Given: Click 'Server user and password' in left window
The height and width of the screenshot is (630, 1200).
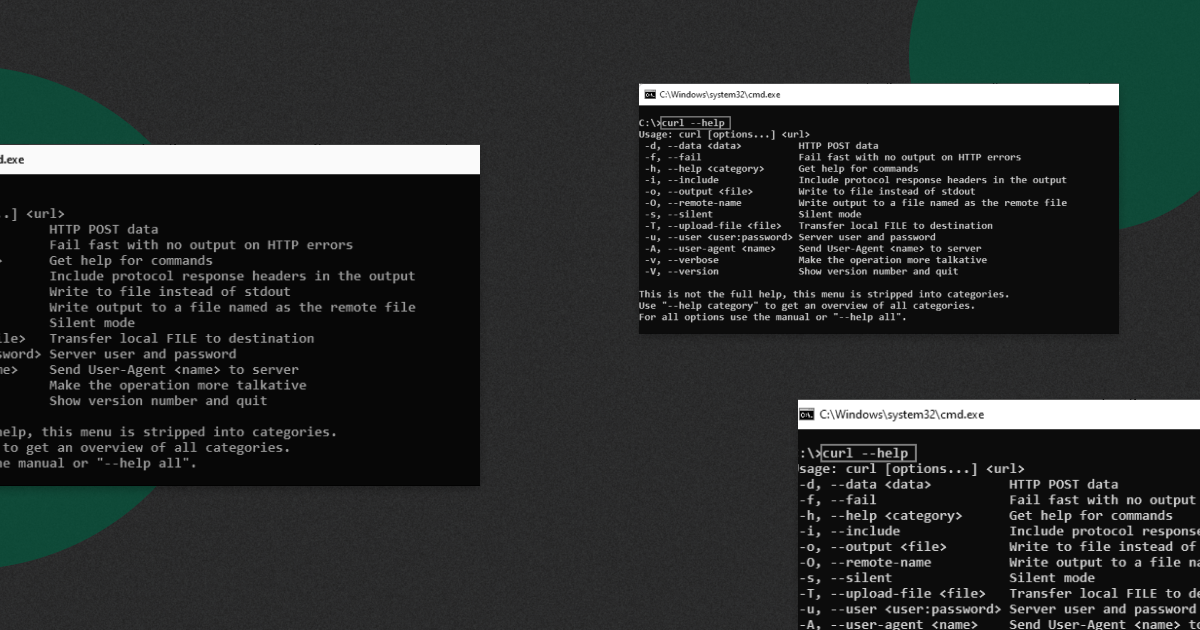Looking at the screenshot, I should (x=143, y=354).
